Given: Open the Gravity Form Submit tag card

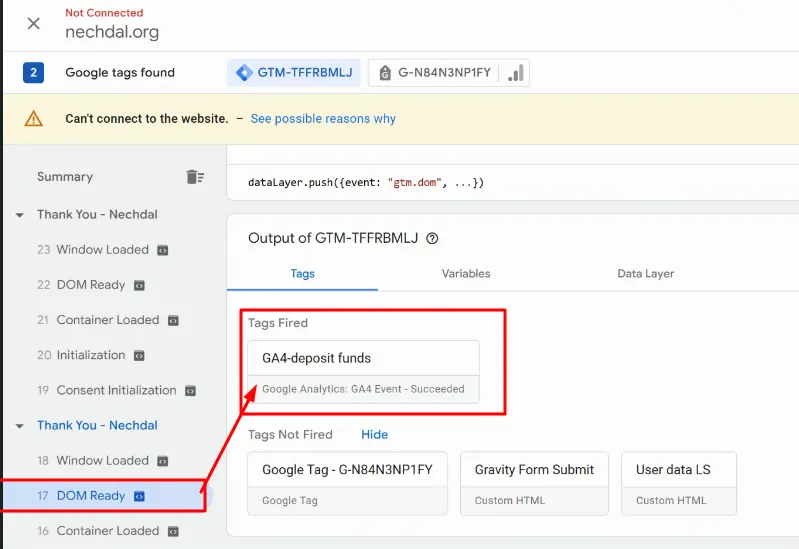Looking at the screenshot, I should (534, 483).
